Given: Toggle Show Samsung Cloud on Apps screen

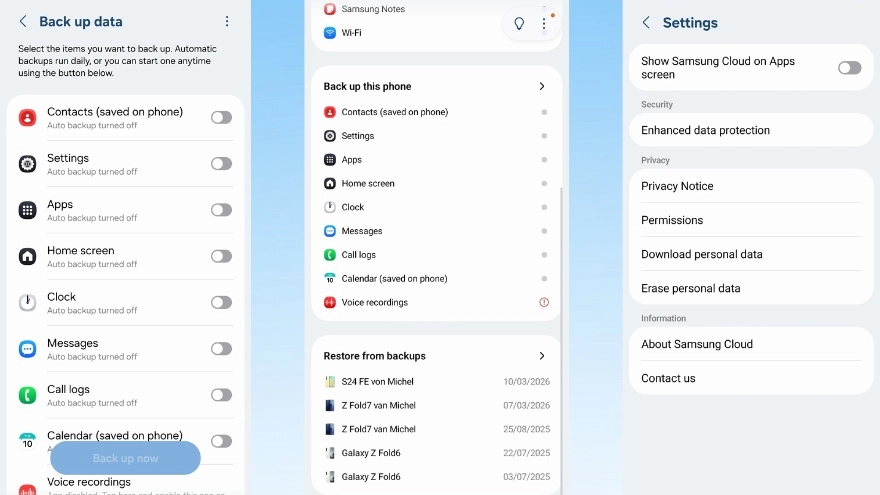Looking at the screenshot, I should point(849,68).
